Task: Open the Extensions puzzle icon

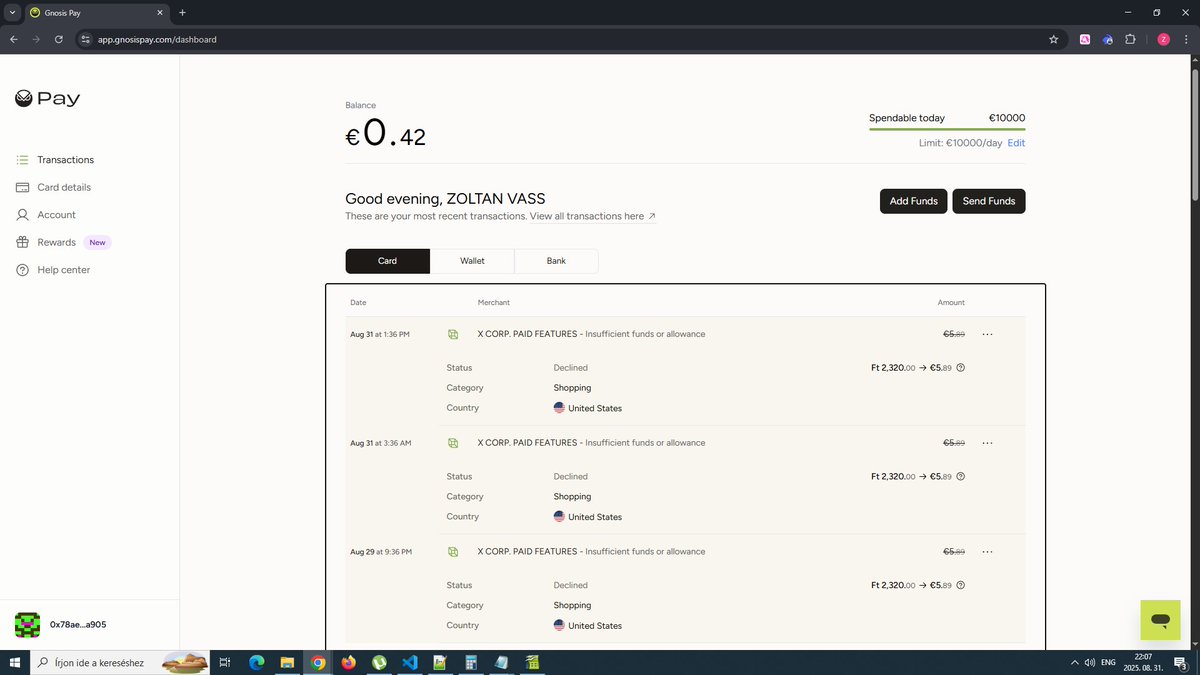Action: 1130,39
